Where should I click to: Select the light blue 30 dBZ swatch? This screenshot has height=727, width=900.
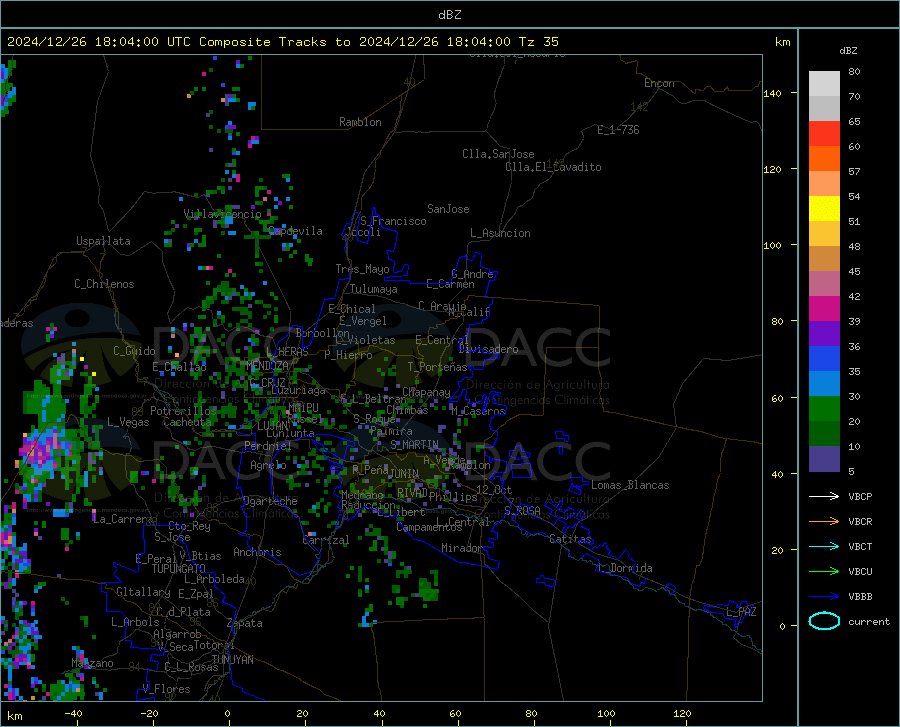click(824, 384)
